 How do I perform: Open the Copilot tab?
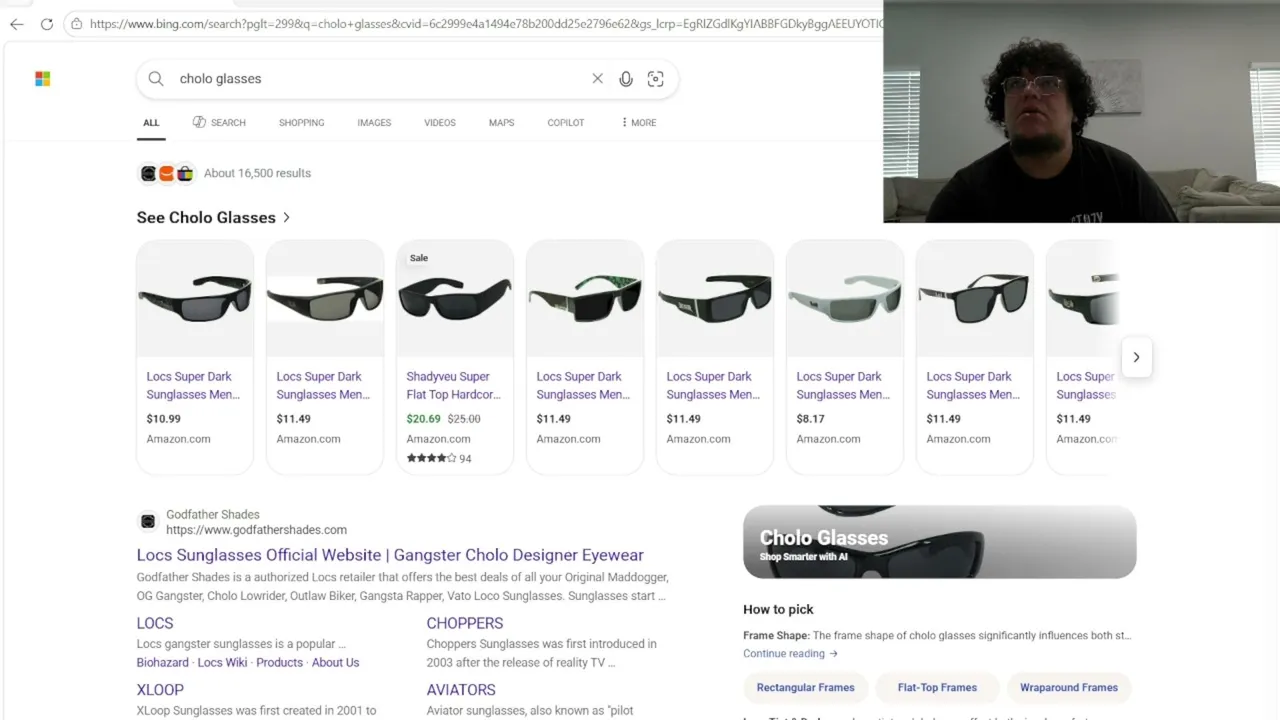[x=566, y=123]
